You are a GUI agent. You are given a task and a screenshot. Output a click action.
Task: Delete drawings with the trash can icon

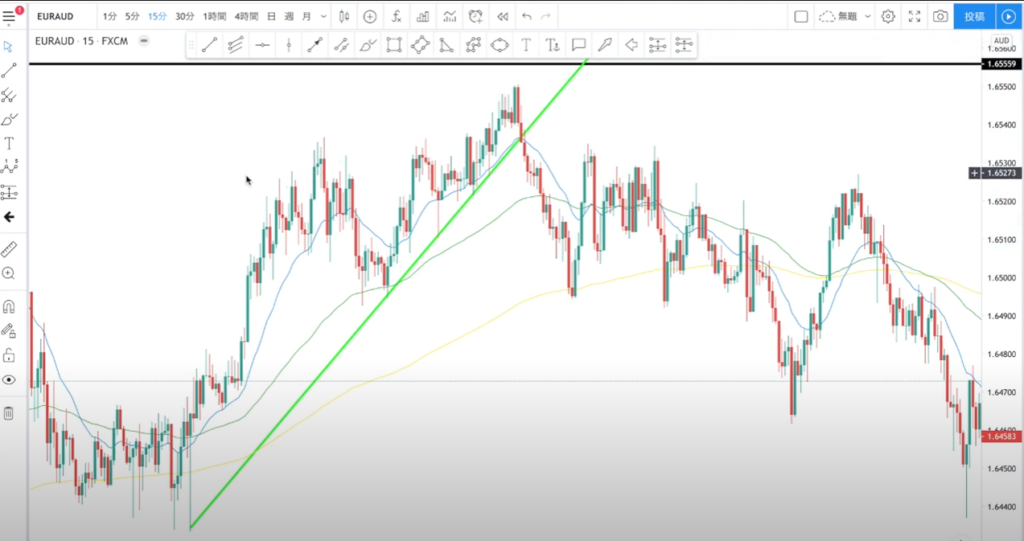[9, 413]
